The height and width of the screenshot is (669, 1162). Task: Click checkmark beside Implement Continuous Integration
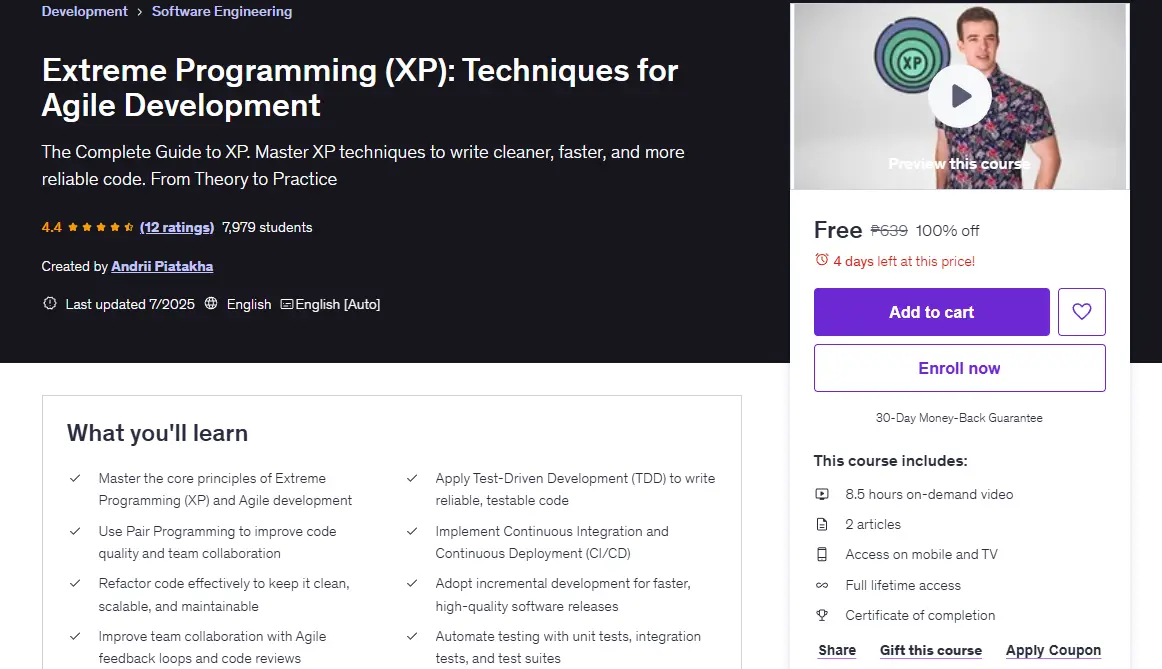(412, 531)
